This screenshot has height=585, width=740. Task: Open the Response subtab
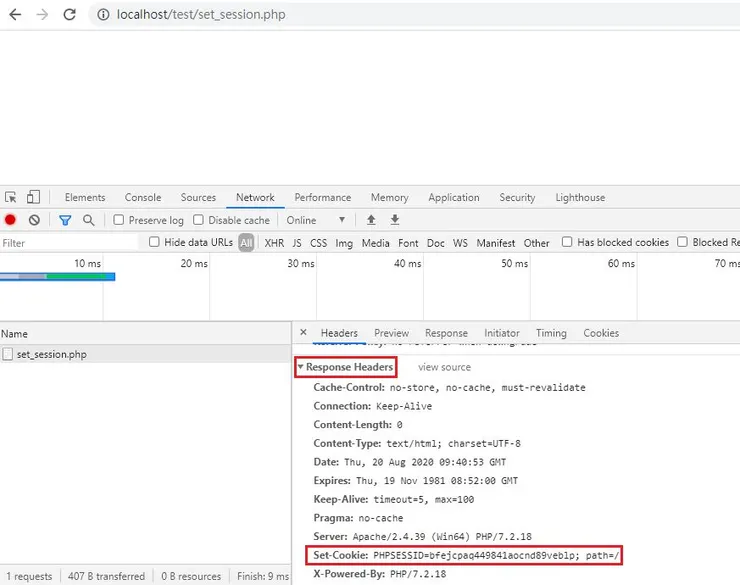click(446, 333)
